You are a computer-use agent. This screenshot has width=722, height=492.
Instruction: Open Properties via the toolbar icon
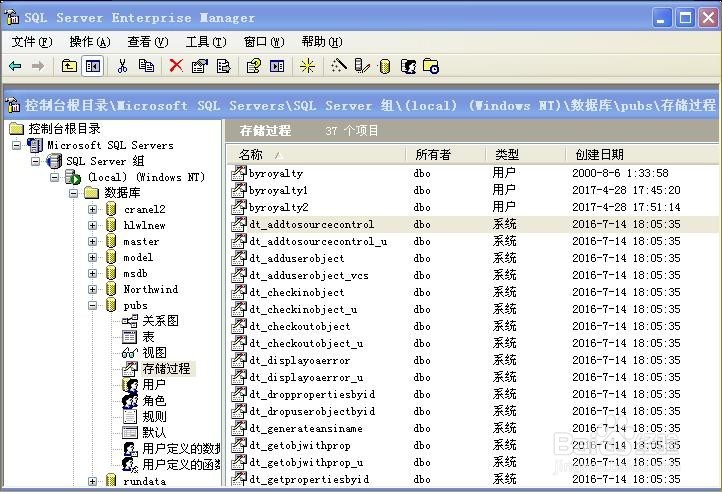click(199, 66)
